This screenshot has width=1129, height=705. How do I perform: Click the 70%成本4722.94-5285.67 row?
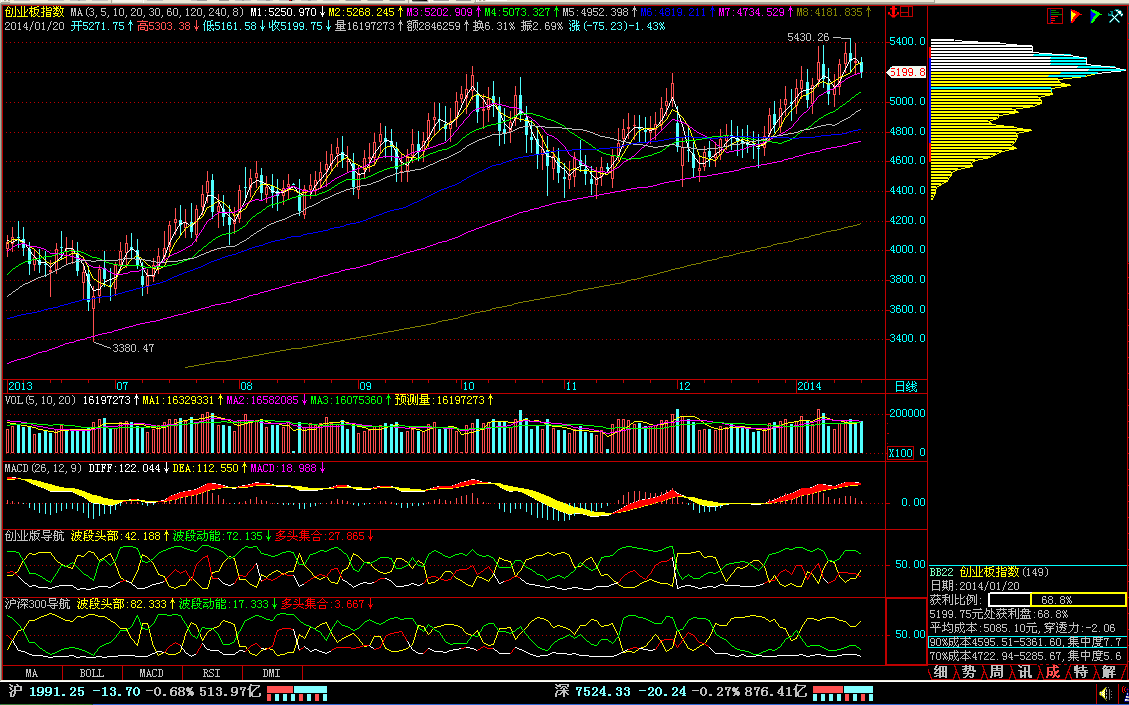[1027, 657]
